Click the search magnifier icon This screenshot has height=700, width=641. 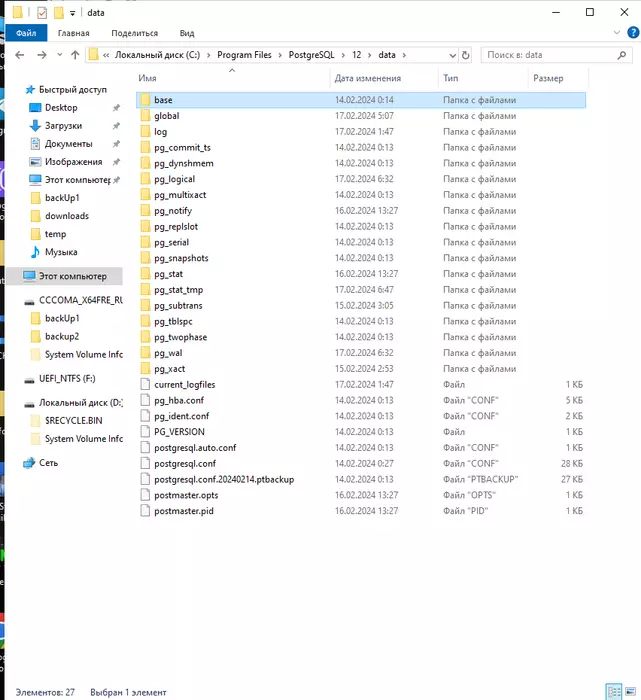[622, 55]
